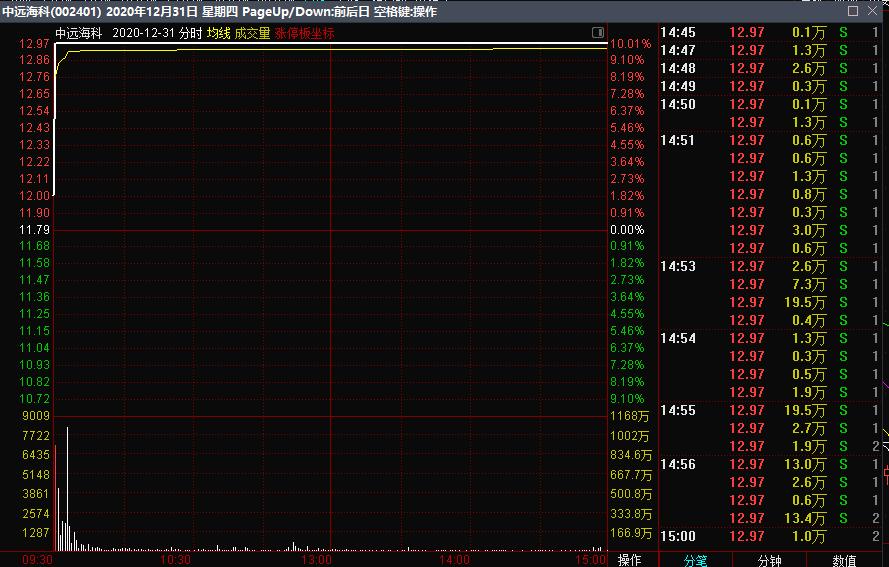This screenshot has width=889, height=567.
Task: Click the 10:30 time axis marker
Action: click(x=175, y=560)
